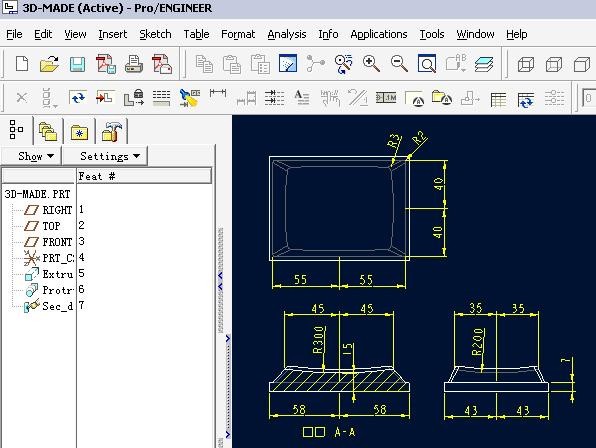Click the A-A section label text
Screen dimensions: 596x448
coord(345,432)
